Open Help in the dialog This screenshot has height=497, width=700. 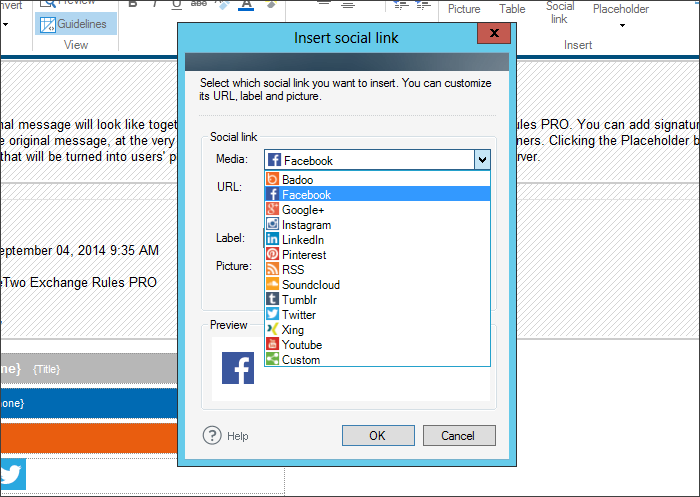pos(226,436)
